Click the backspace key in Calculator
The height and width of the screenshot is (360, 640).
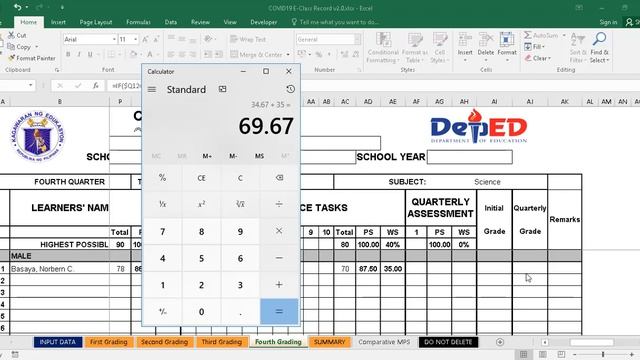click(279, 178)
